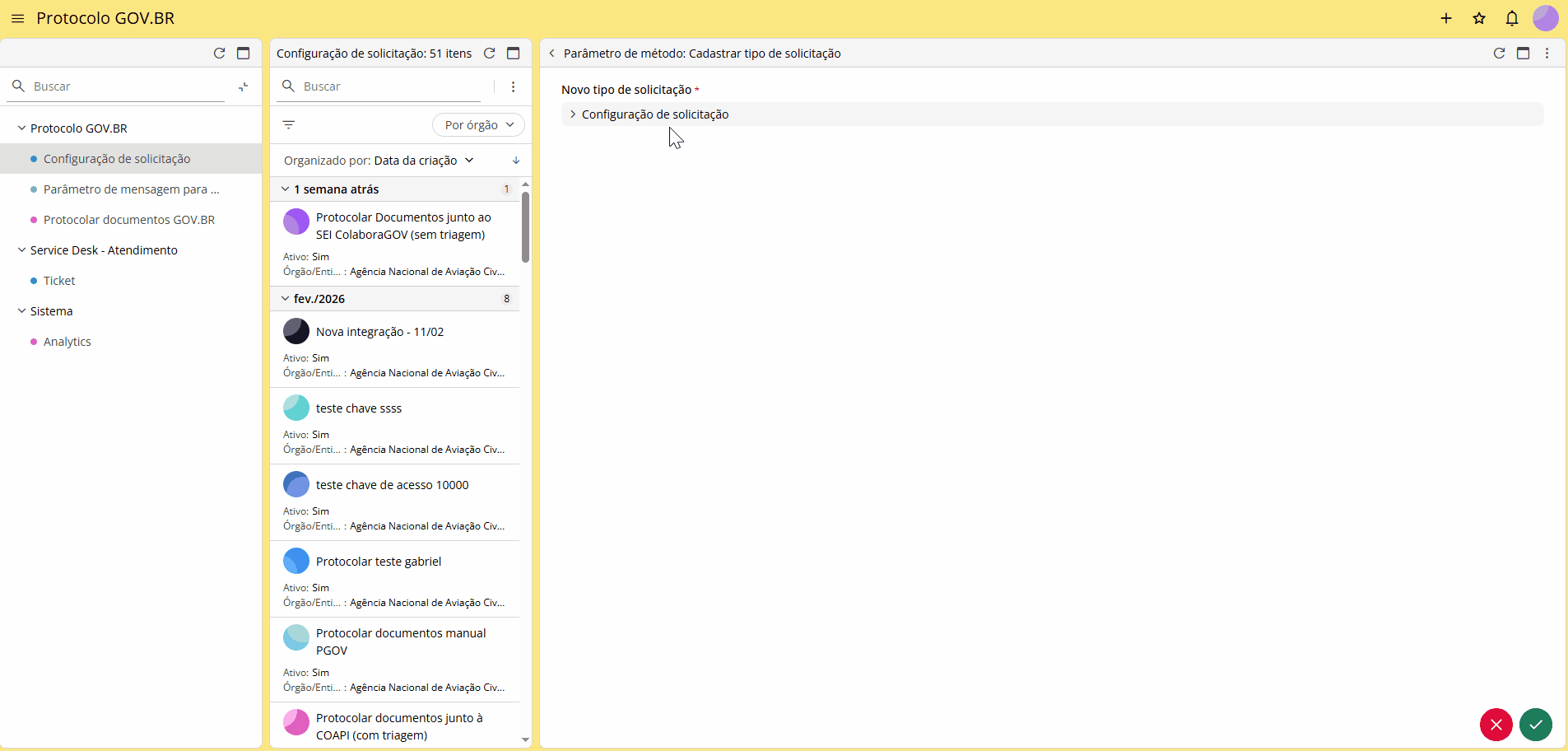Focus the list panel Buscar field
1568x751 pixels.
tap(391, 86)
